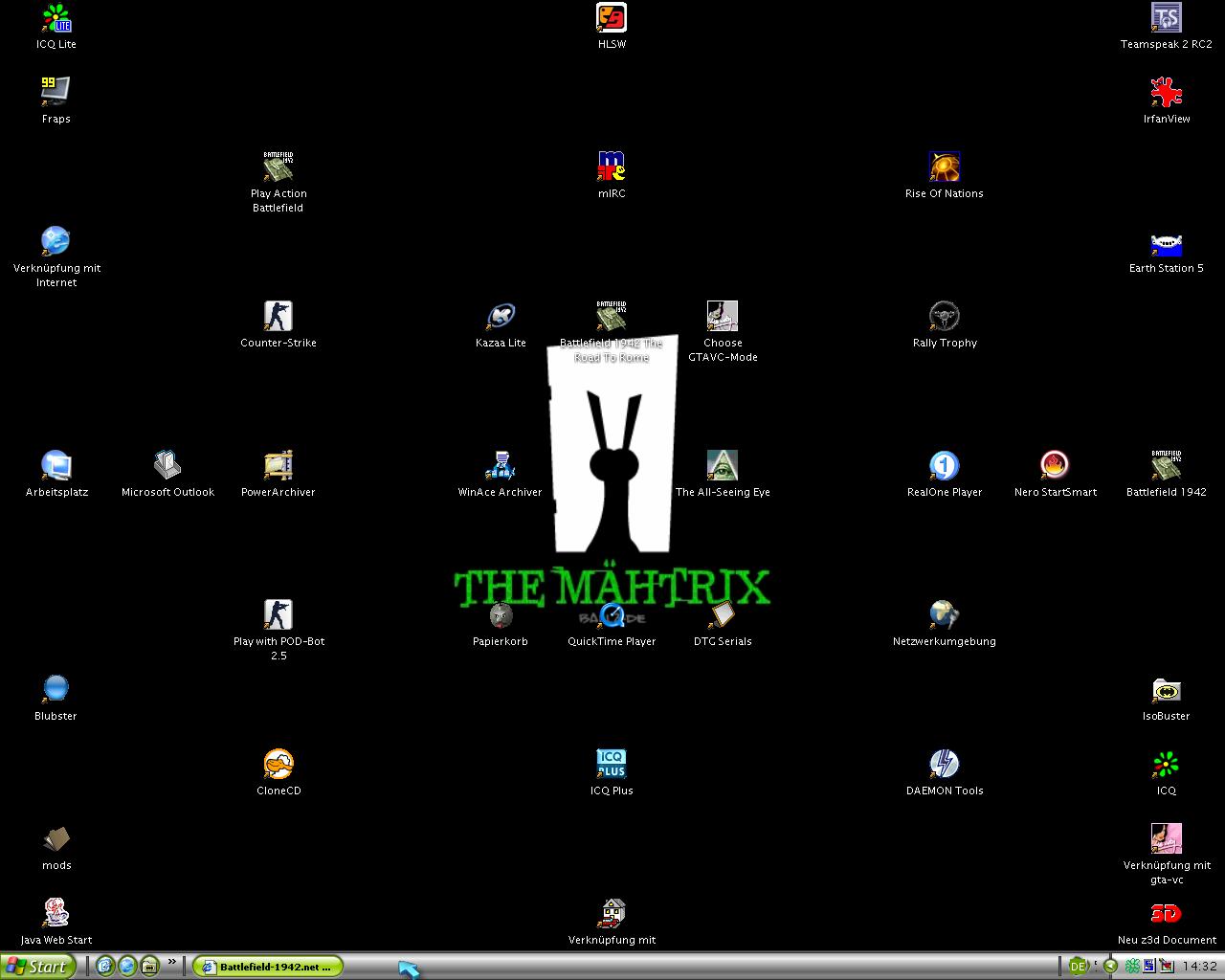Launch CloneCD from the desktop

pyautogui.click(x=278, y=772)
